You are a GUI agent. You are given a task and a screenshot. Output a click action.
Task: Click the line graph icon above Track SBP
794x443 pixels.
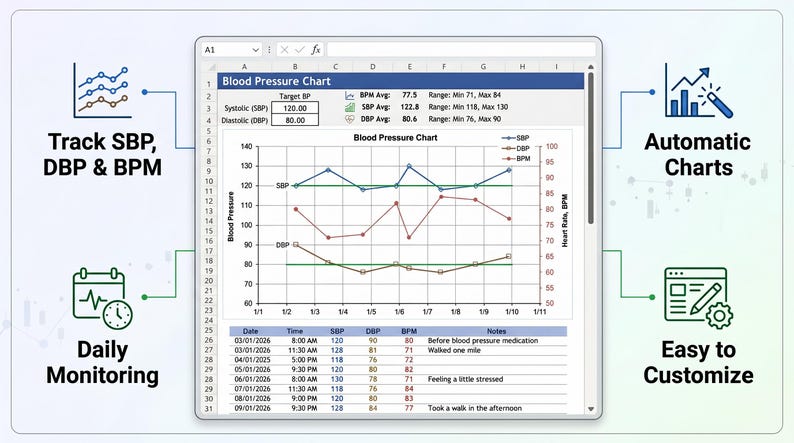pos(102,91)
